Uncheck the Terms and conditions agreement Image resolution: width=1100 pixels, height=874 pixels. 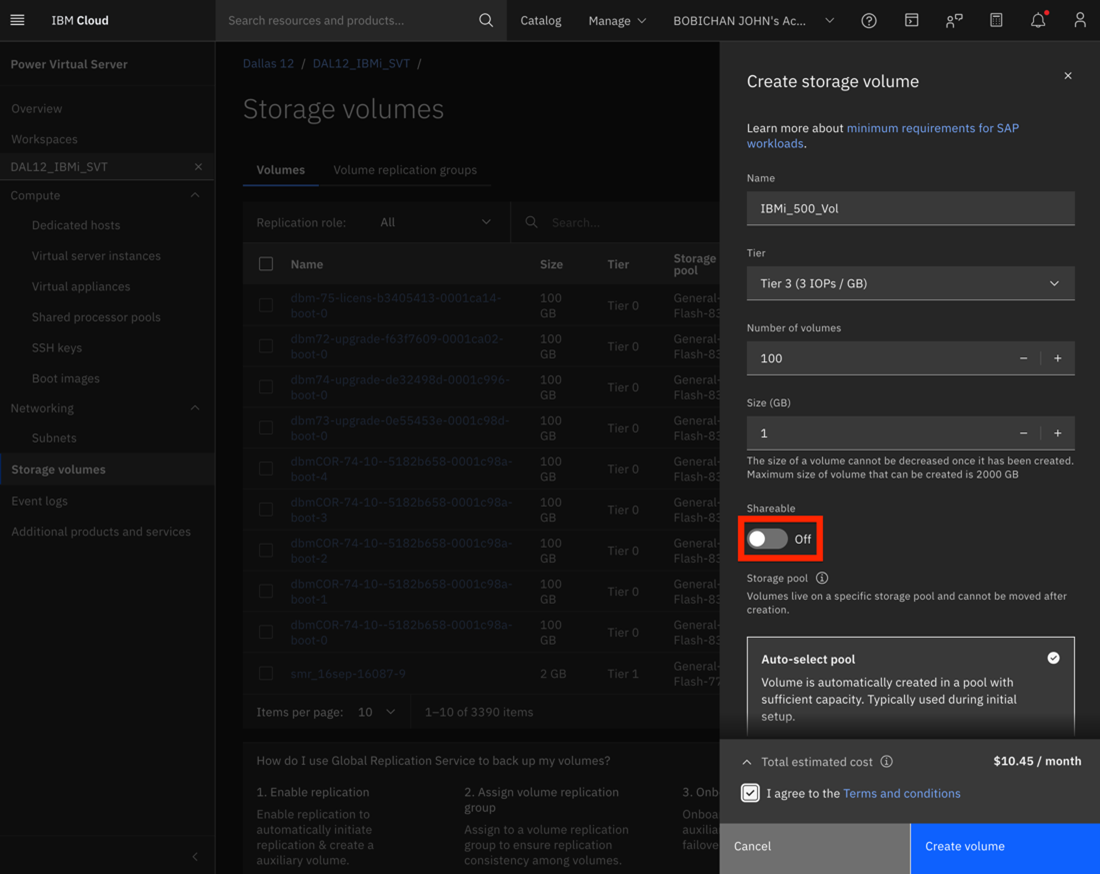[750, 792]
